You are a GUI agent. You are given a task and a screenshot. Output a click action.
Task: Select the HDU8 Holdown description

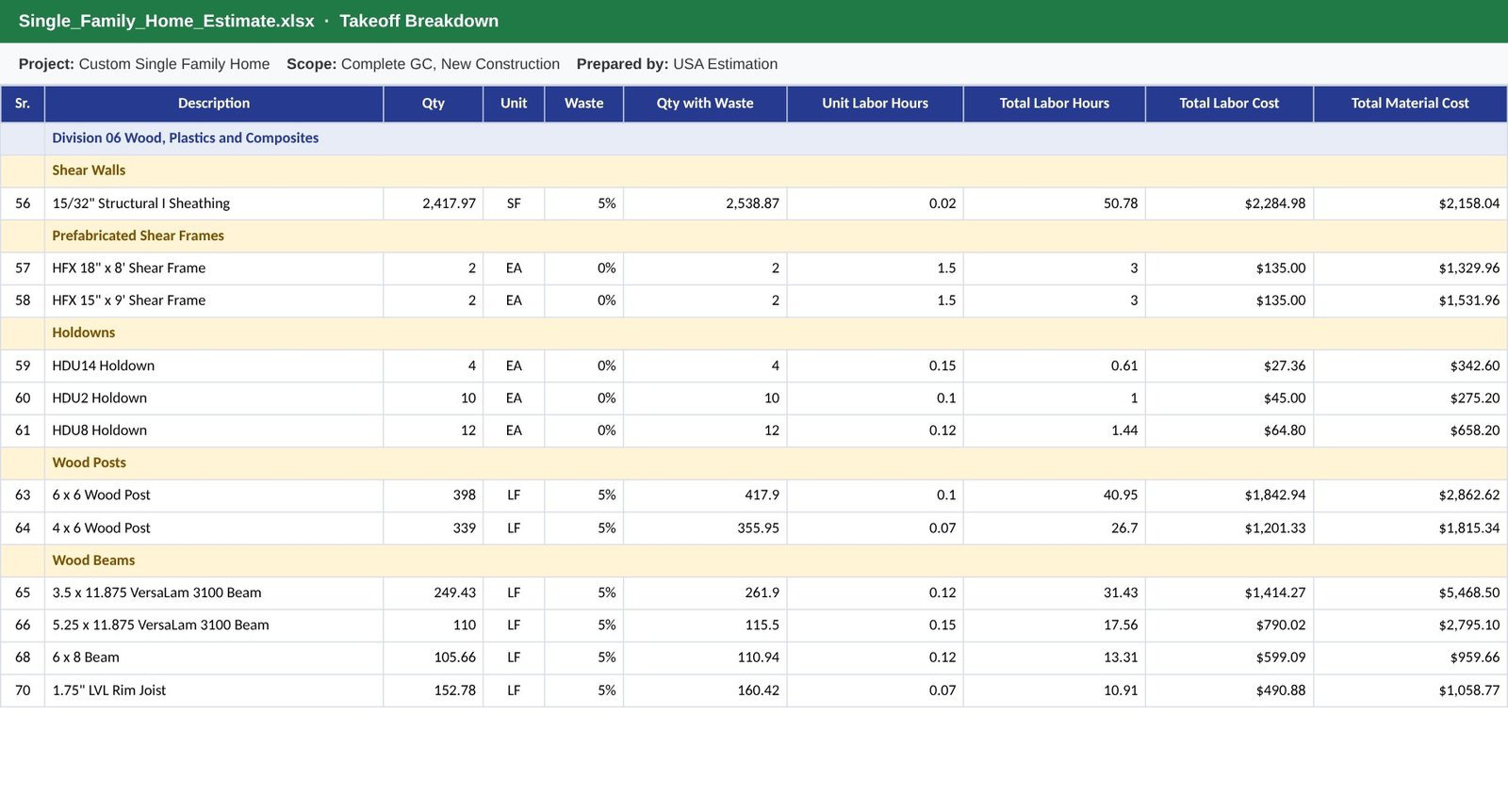click(214, 430)
